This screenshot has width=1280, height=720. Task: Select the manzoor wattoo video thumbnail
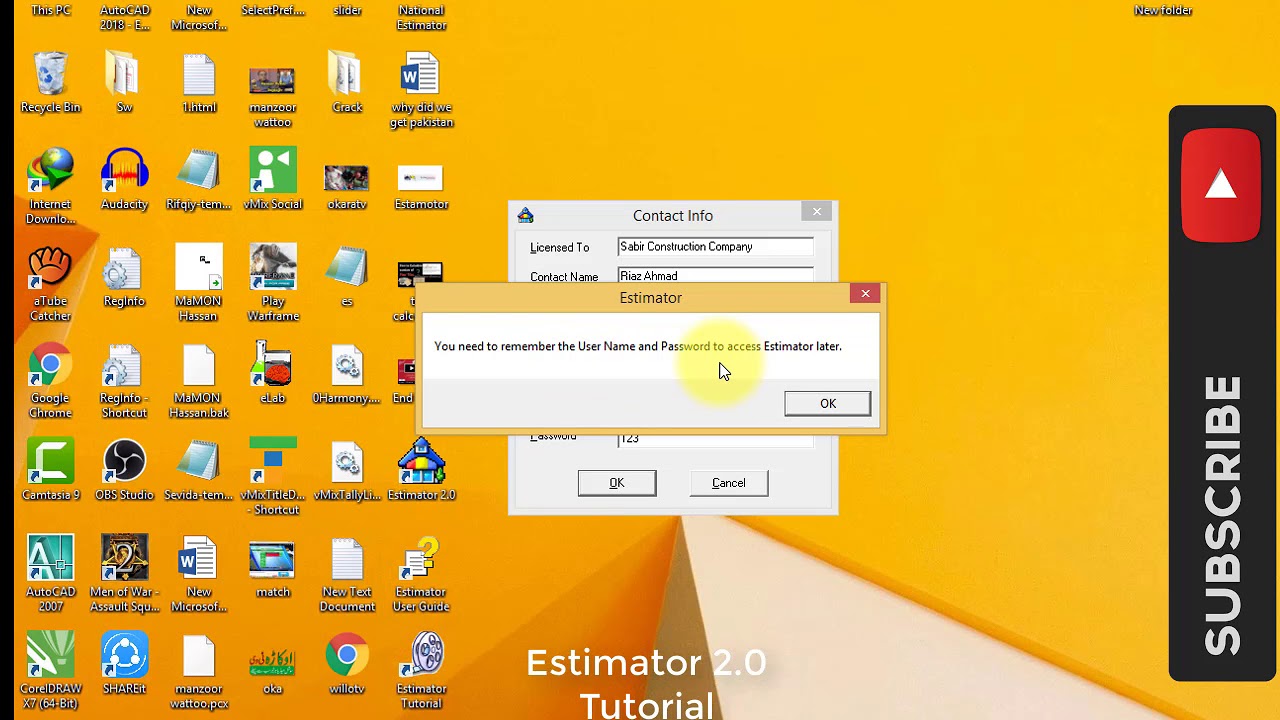[272, 80]
